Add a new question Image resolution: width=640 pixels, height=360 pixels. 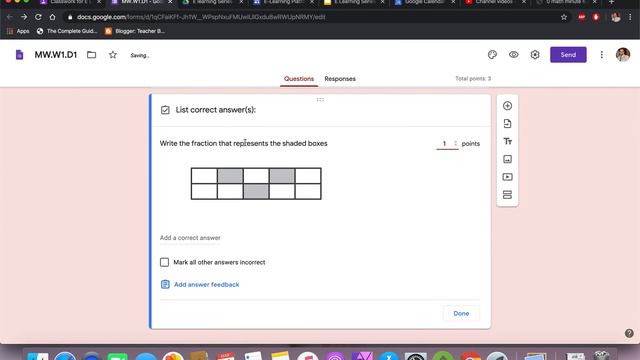tap(507, 106)
